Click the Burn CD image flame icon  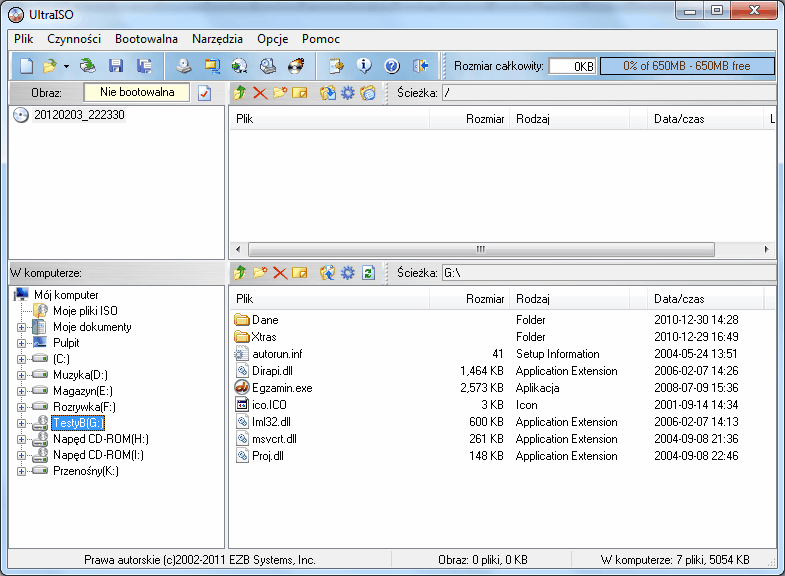coord(295,66)
